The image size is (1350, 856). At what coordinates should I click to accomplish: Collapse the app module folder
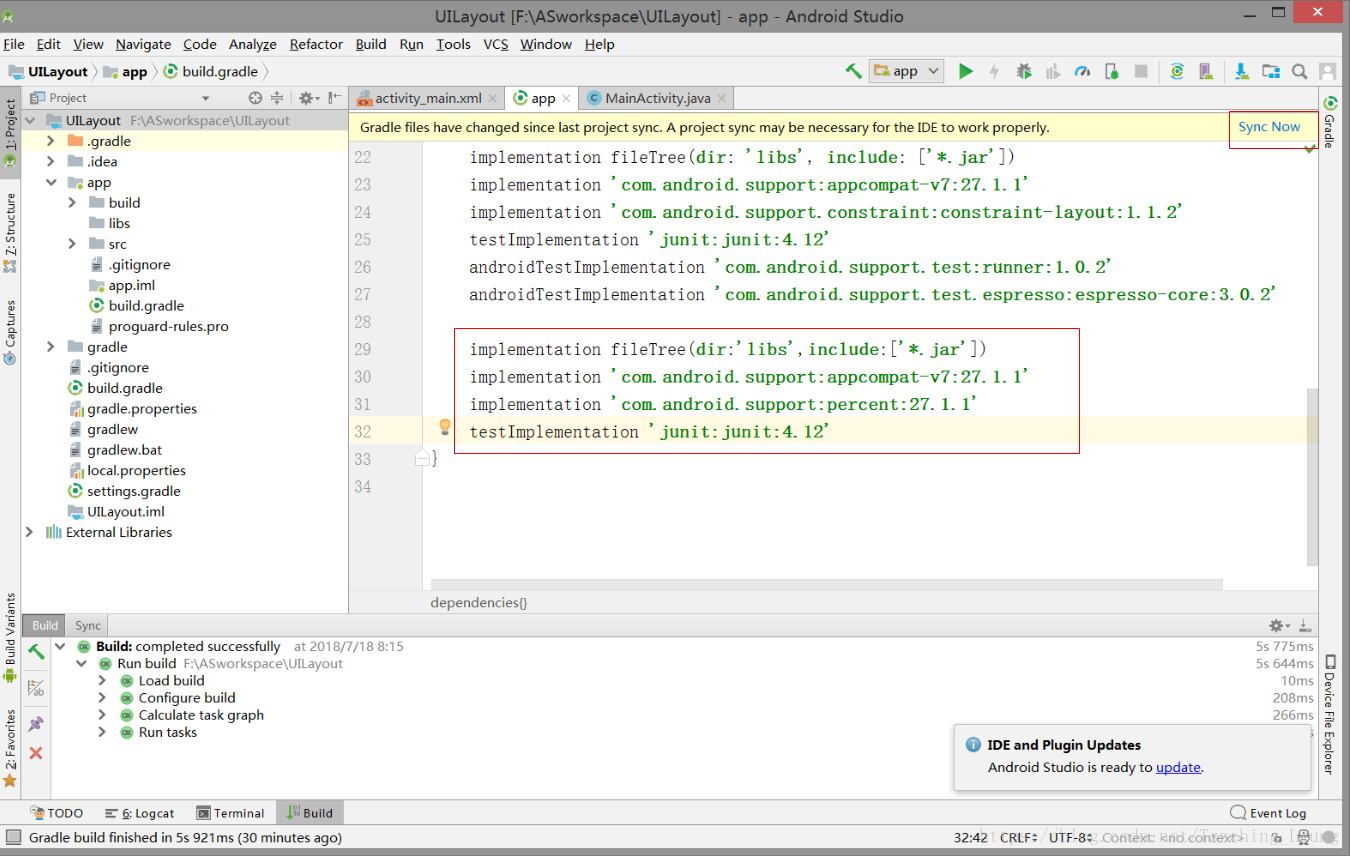click(50, 183)
